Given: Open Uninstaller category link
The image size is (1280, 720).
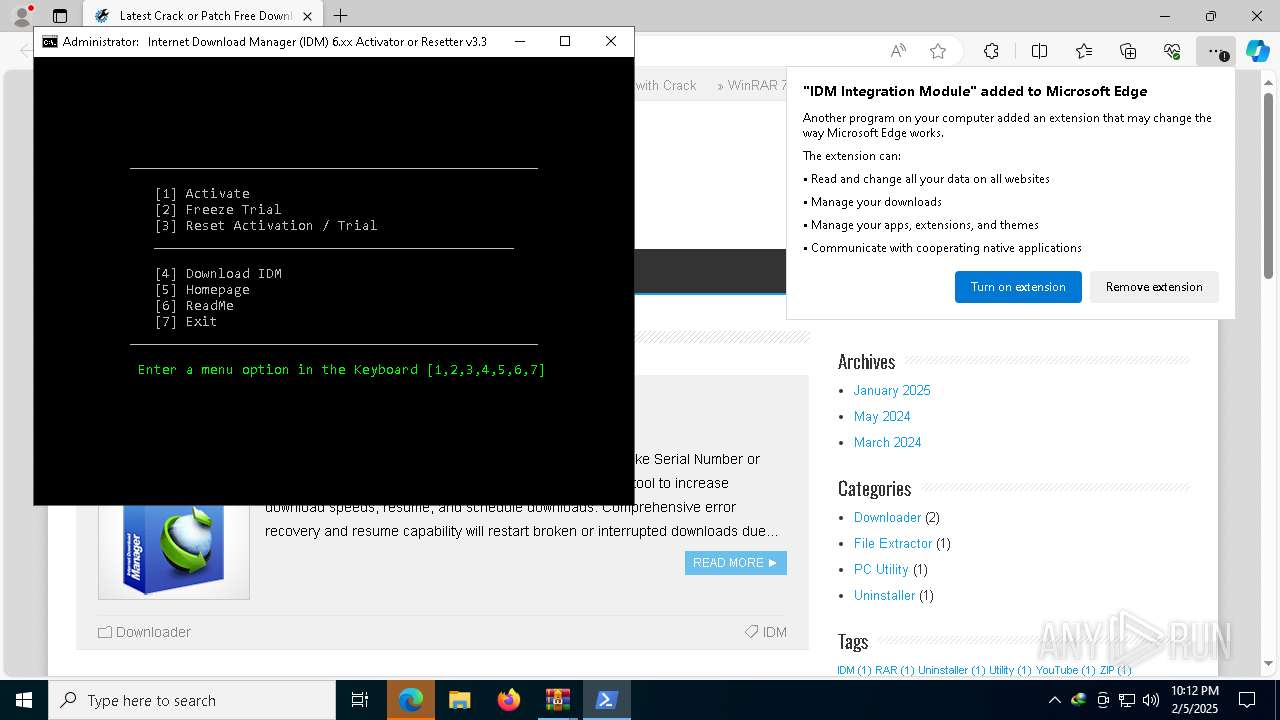Looking at the screenshot, I should 884,595.
